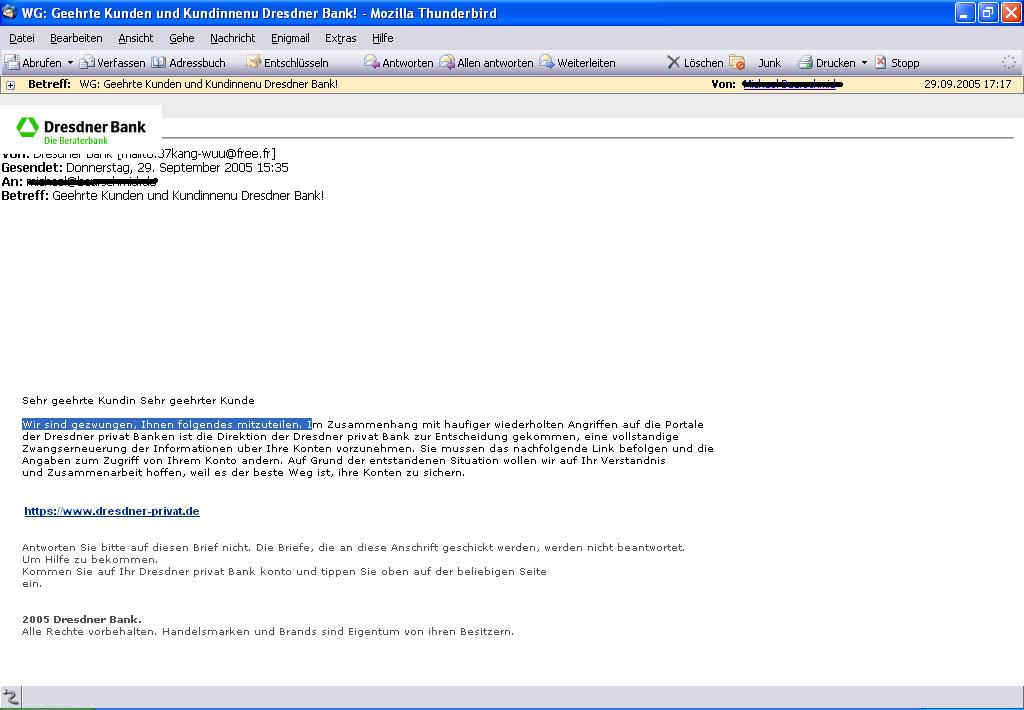Click the line 'Um Hilfe zu bekommen.'
The image size is (1024, 710).
coord(90,560)
